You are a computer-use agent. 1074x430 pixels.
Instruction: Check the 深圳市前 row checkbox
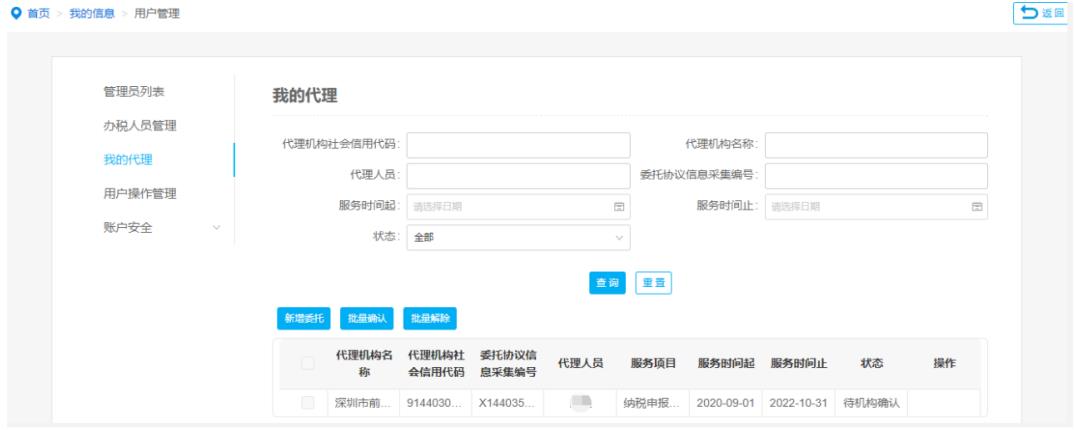click(x=308, y=403)
